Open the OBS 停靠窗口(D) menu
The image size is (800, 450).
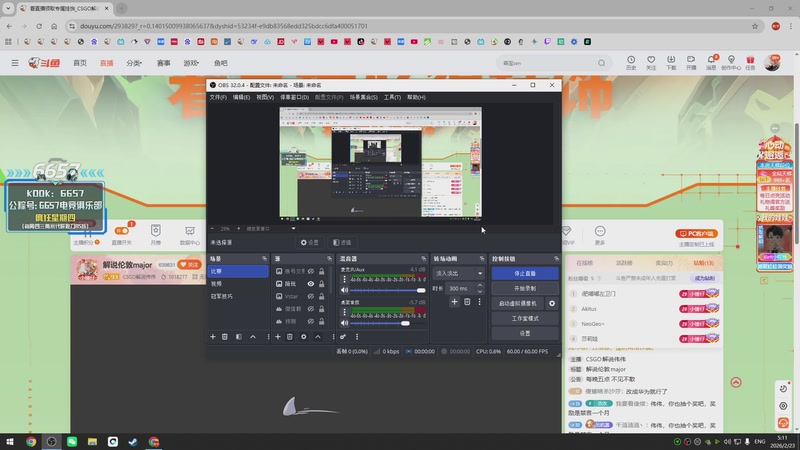pyautogui.click(x=294, y=97)
